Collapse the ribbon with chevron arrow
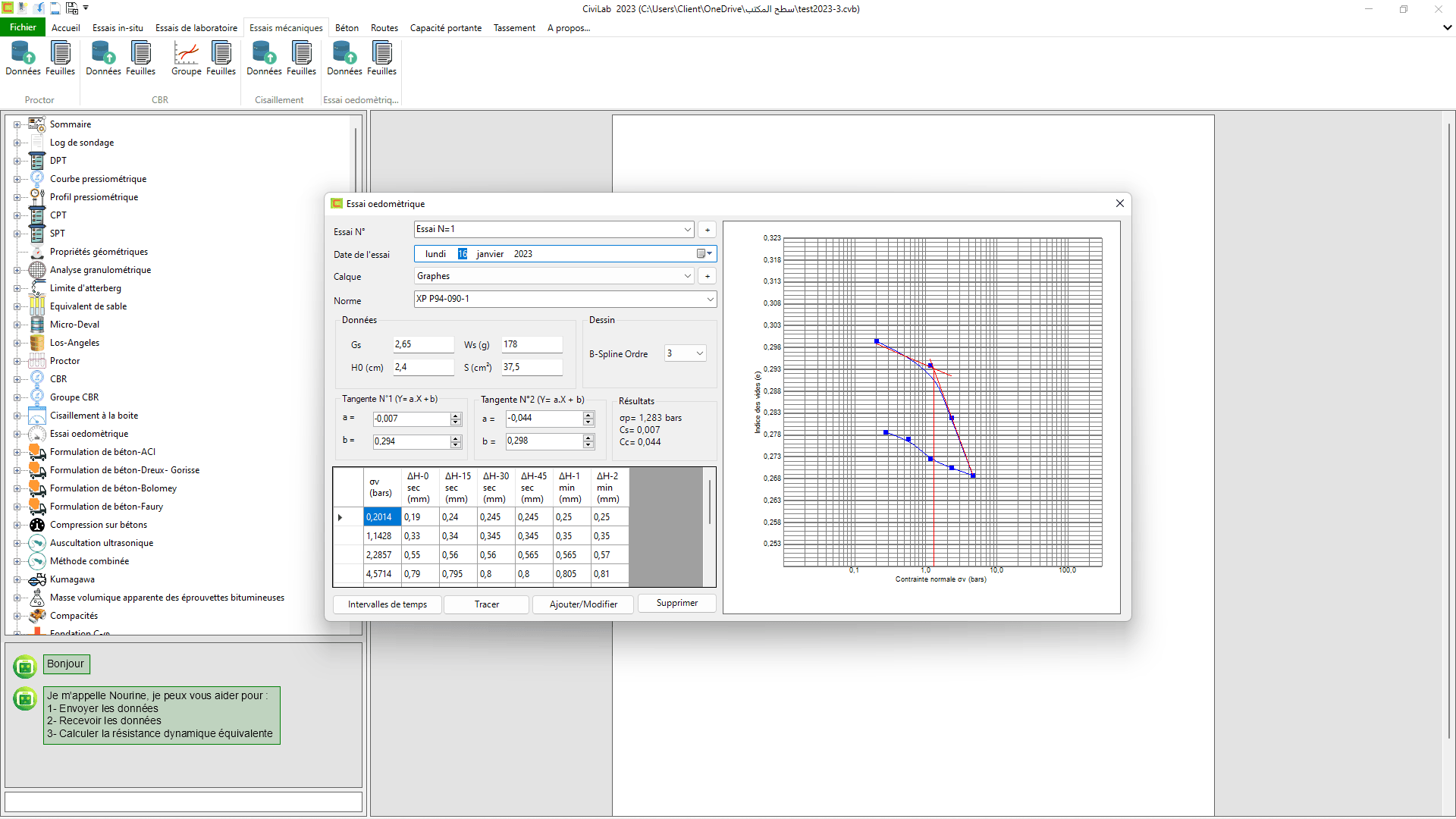The height and width of the screenshot is (819, 1456). click(x=1447, y=27)
